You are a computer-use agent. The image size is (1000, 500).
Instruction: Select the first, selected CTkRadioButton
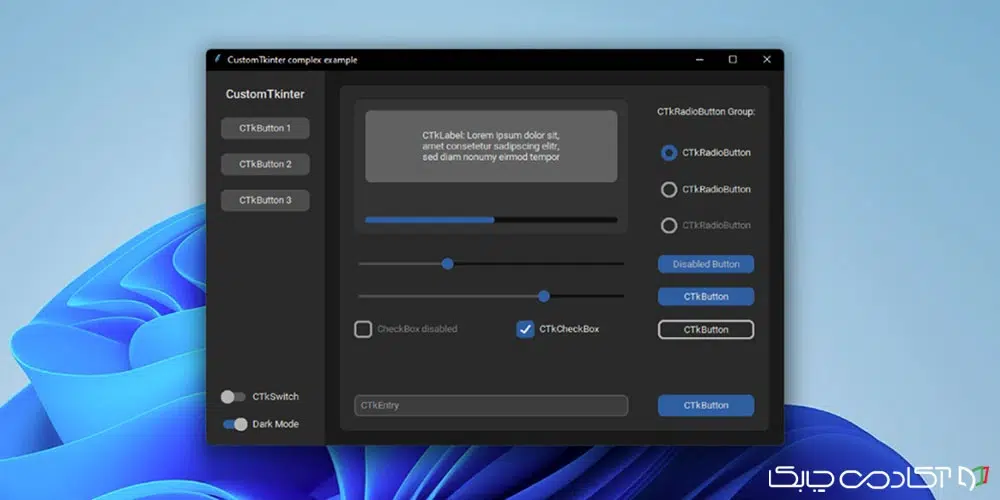669,153
